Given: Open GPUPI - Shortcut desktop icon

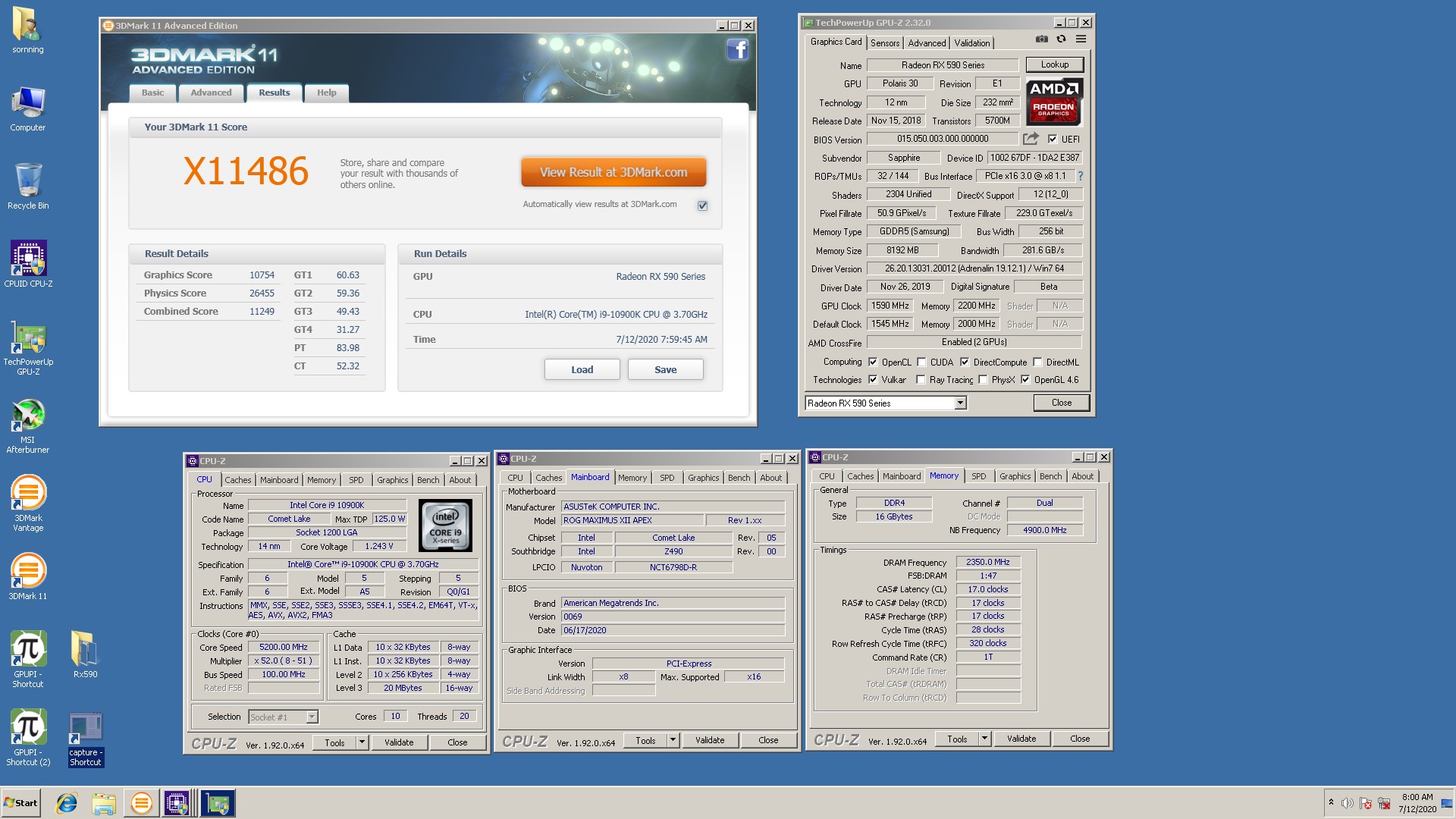Looking at the screenshot, I should tap(28, 660).
